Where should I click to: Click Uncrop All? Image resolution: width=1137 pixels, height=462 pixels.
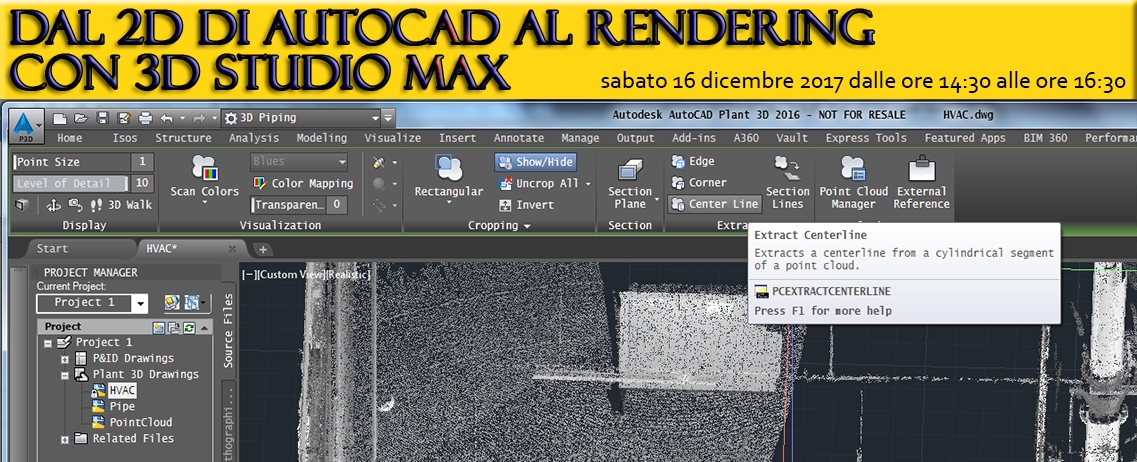pos(539,183)
